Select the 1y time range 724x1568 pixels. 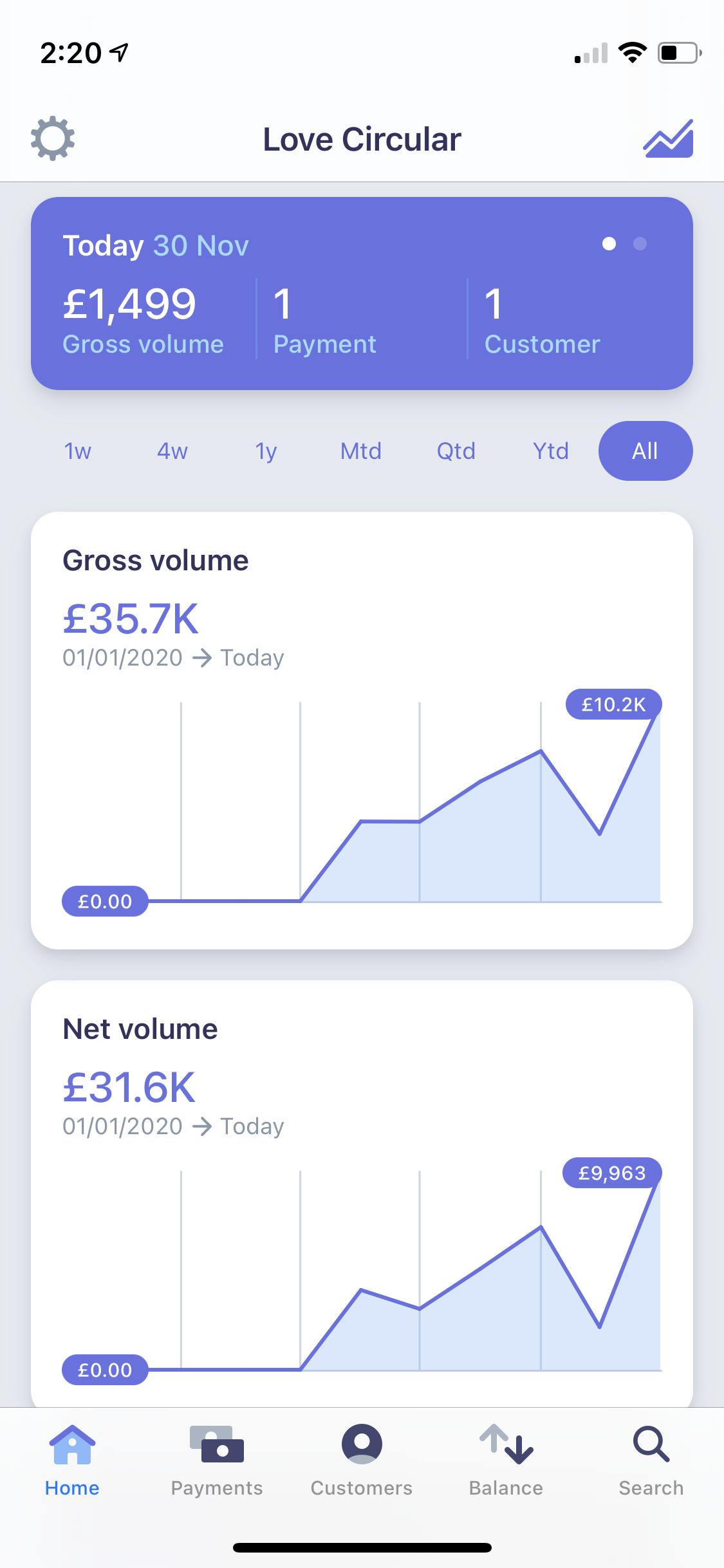tap(266, 451)
